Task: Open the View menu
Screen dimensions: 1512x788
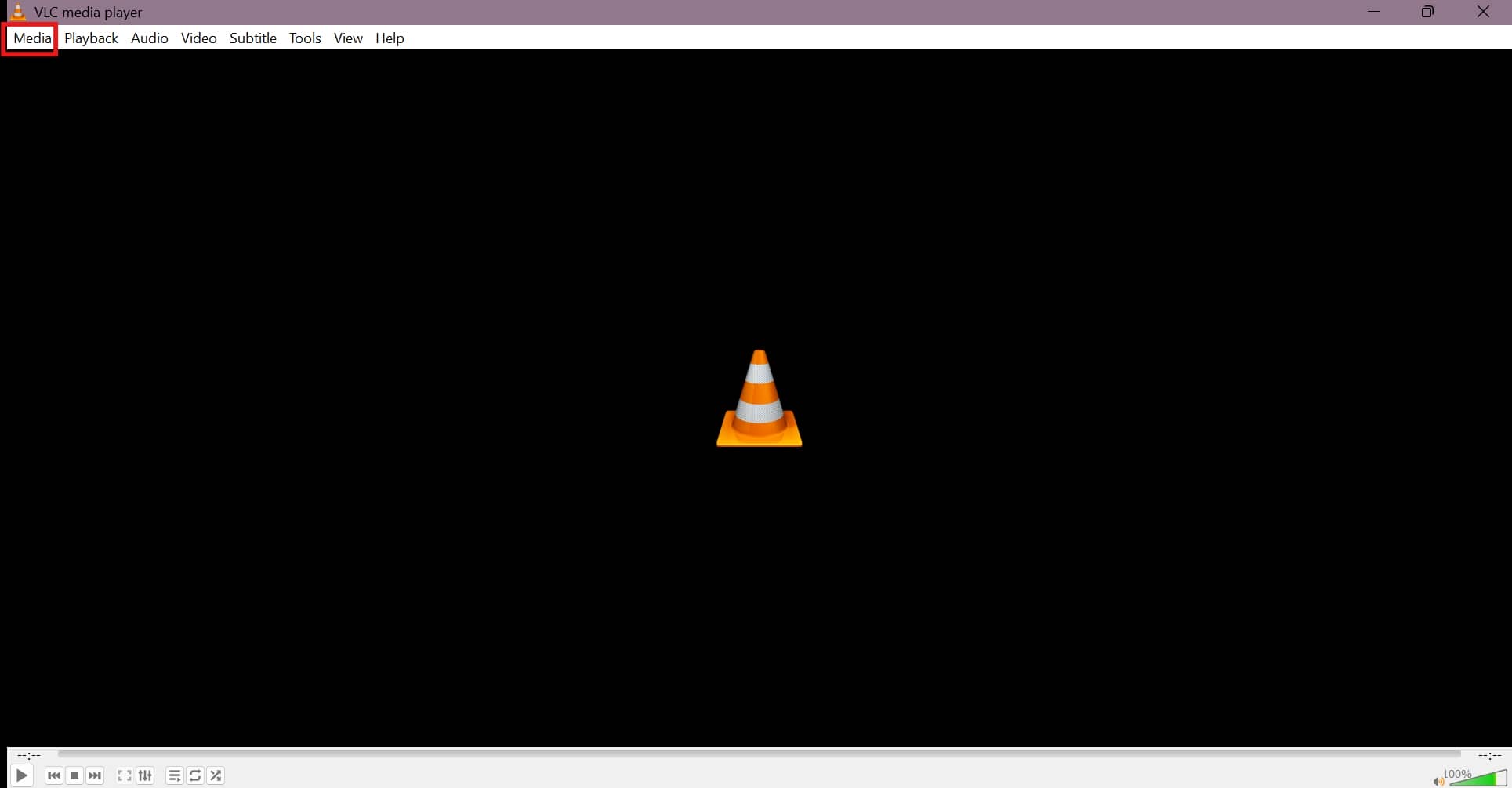Action: click(x=348, y=38)
